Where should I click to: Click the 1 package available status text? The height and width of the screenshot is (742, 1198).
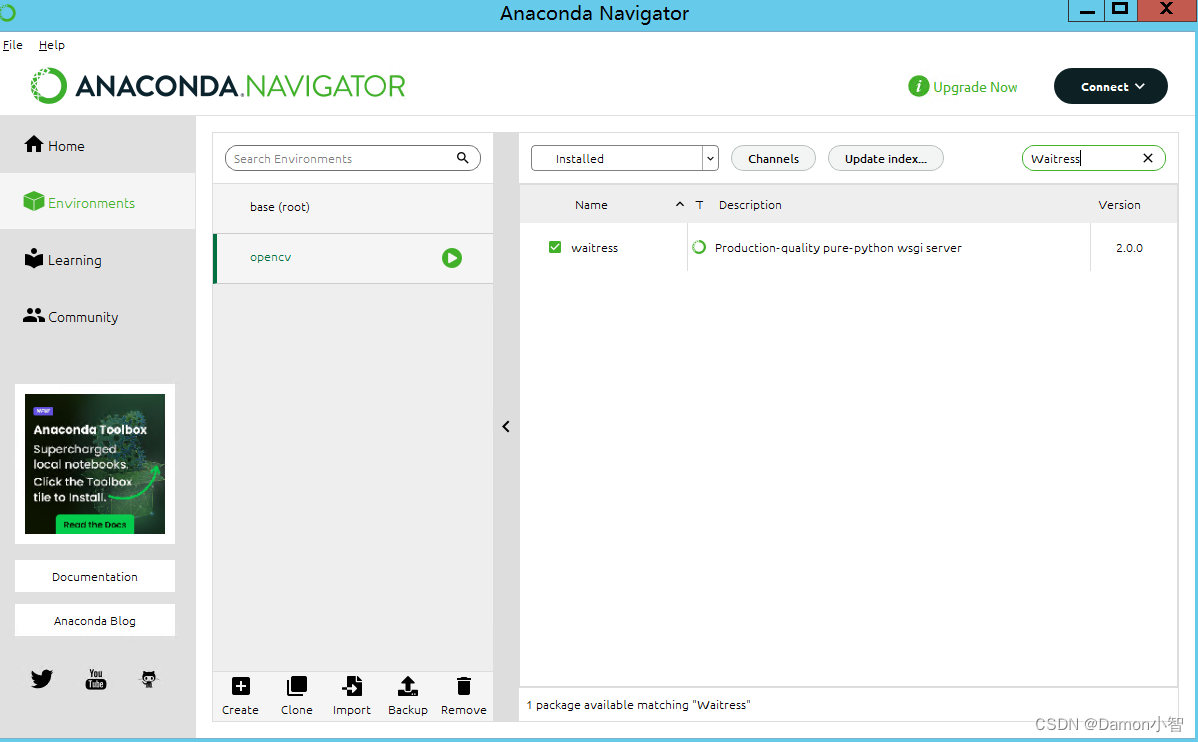638,705
